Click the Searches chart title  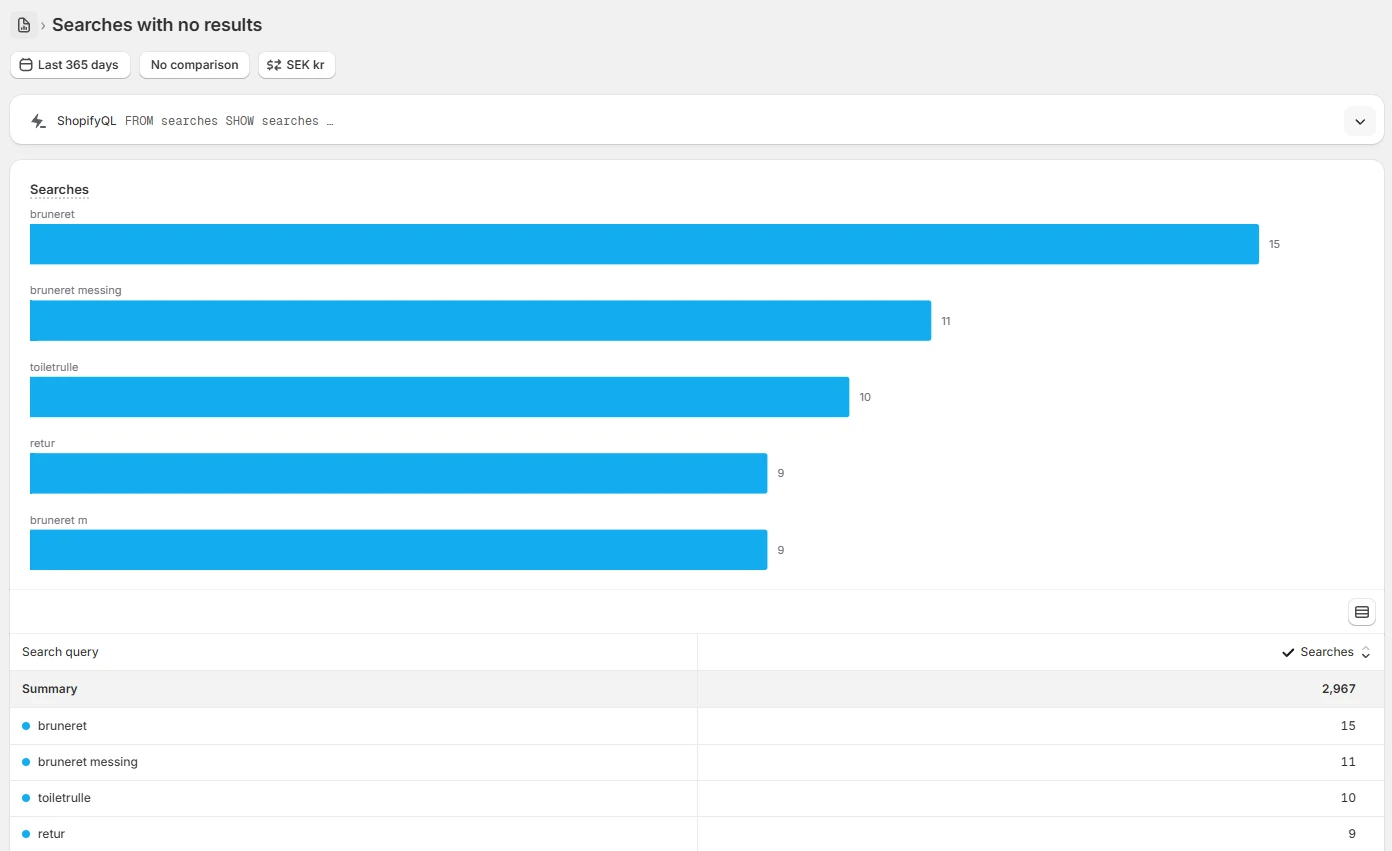59,190
